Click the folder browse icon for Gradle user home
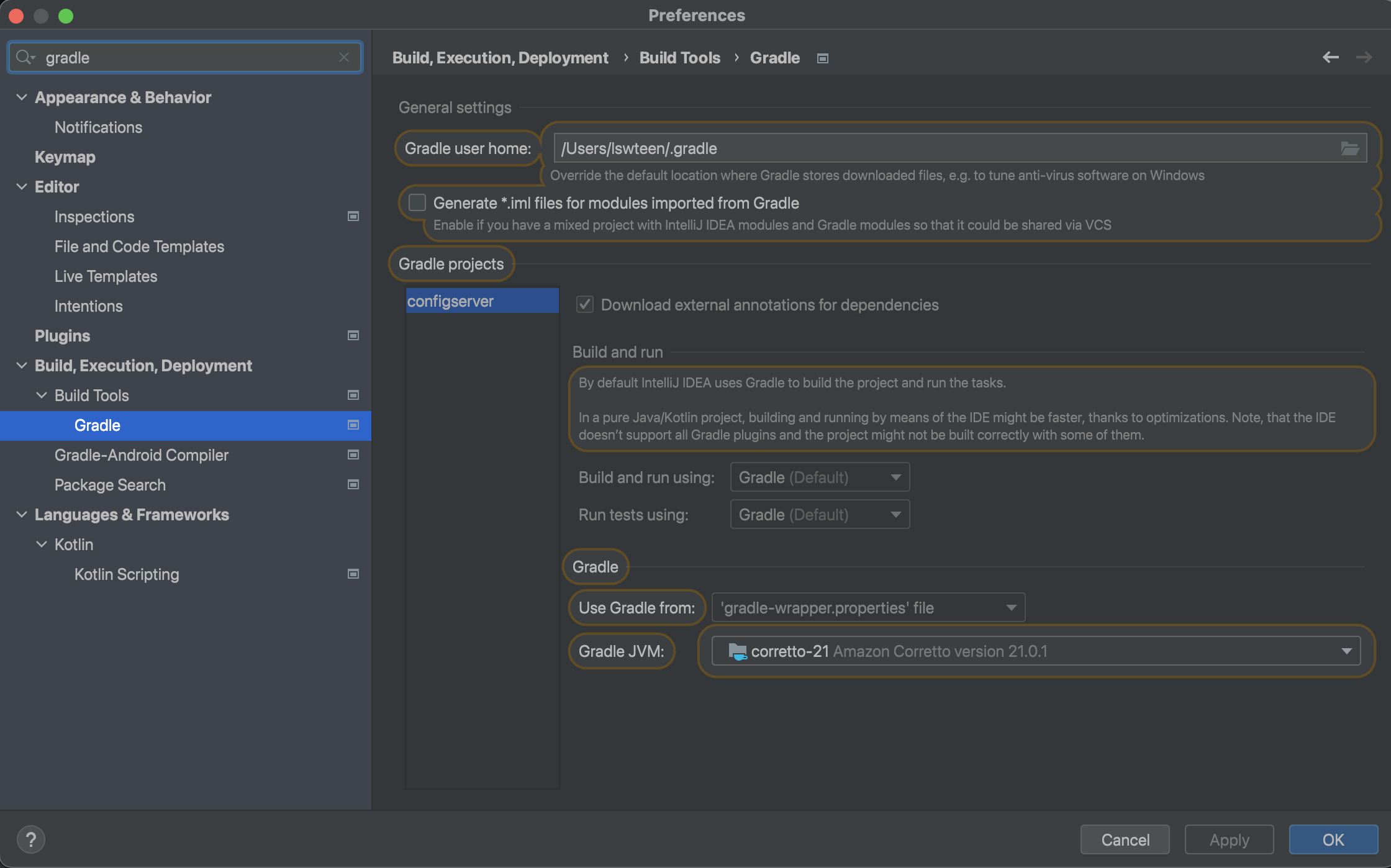 1349,148
